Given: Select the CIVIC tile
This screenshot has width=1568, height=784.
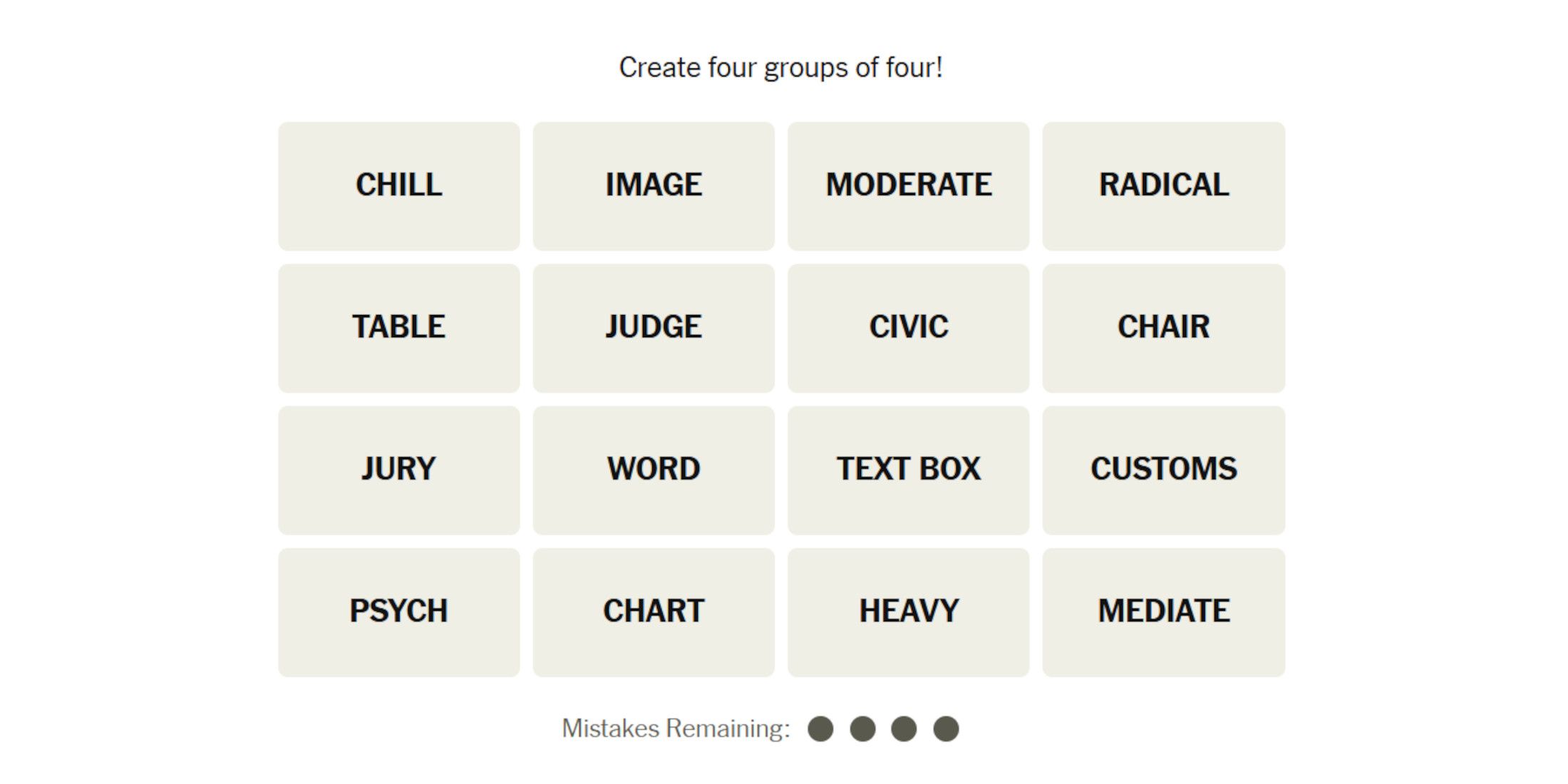Looking at the screenshot, I should tap(908, 328).
